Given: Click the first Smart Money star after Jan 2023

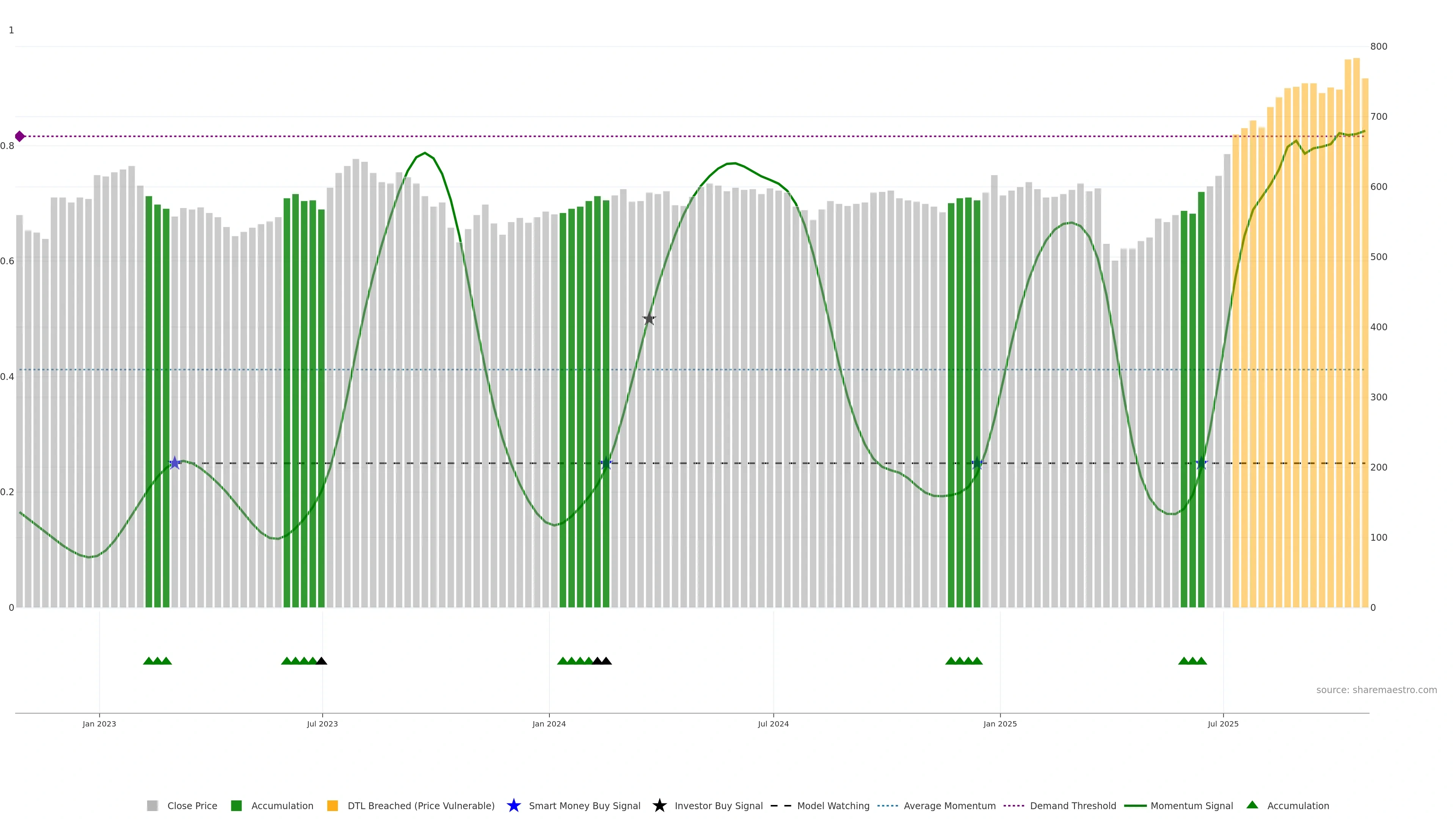Looking at the screenshot, I should tap(175, 463).
